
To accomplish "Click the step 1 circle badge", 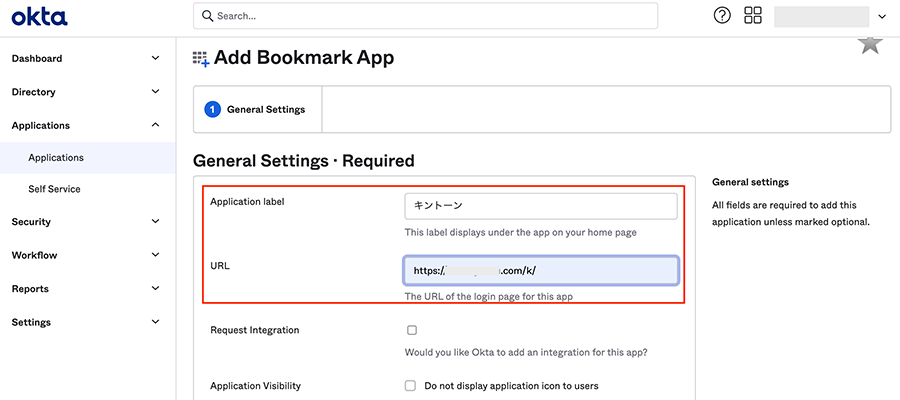I will click(x=212, y=110).
